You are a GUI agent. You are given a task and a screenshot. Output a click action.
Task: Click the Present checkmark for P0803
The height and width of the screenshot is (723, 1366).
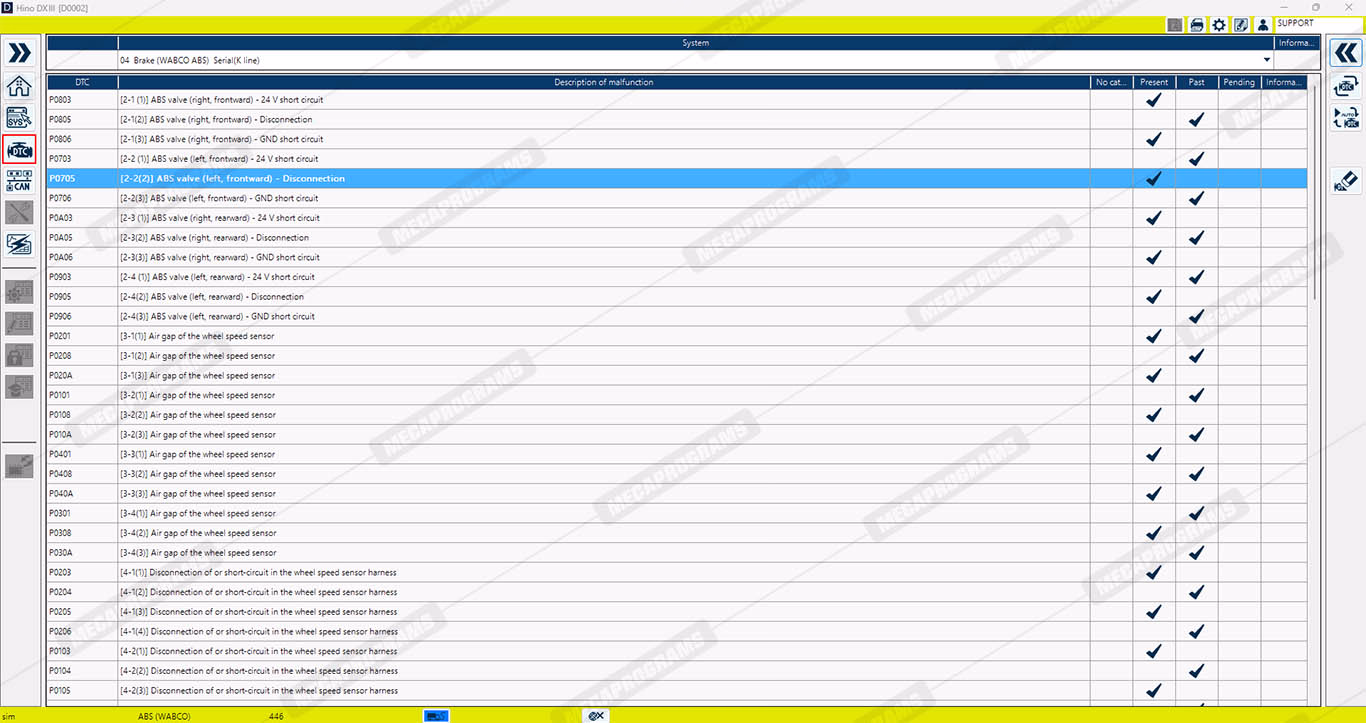pos(1153,100)
